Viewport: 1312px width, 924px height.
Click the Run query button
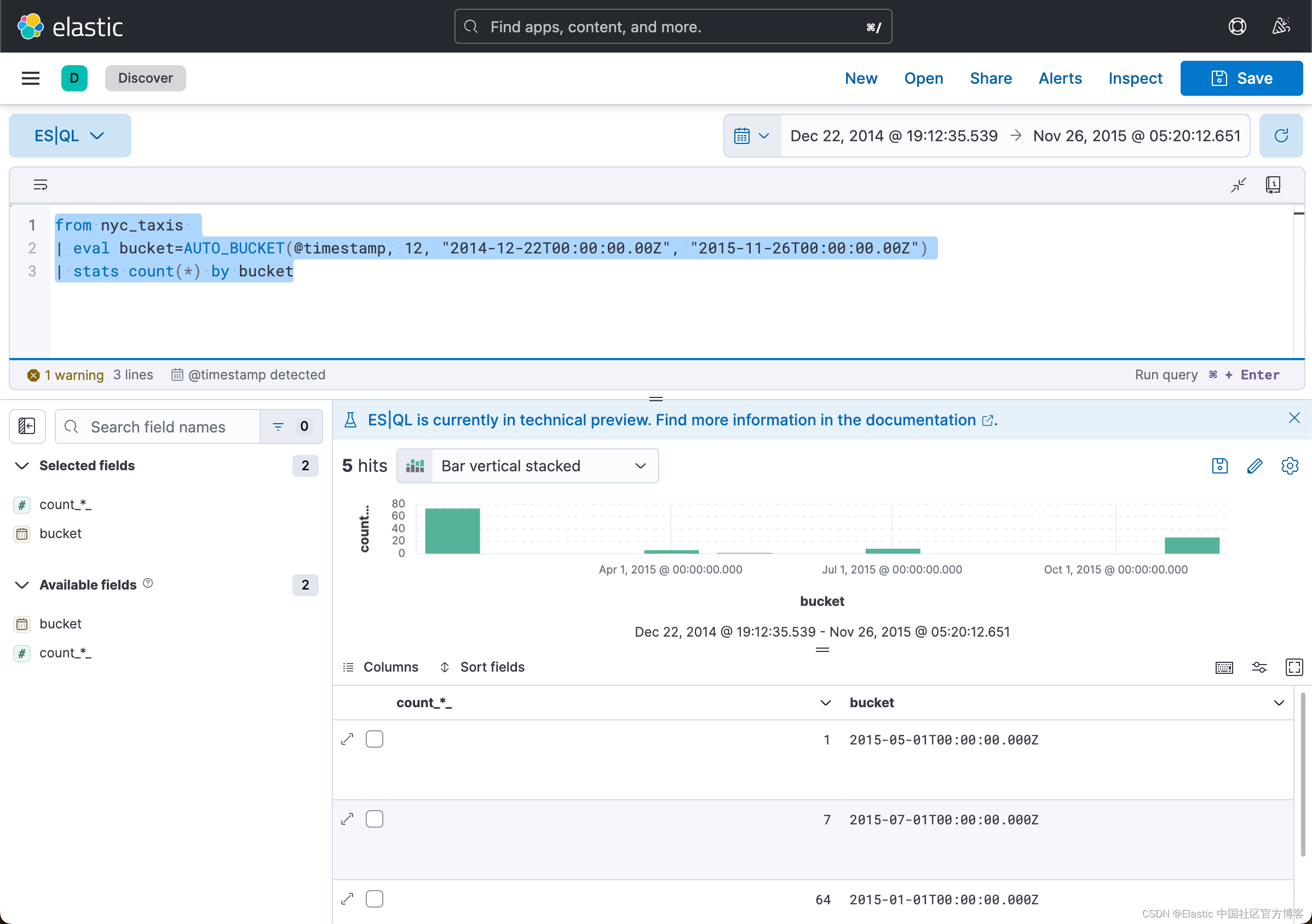(1166, 374)
